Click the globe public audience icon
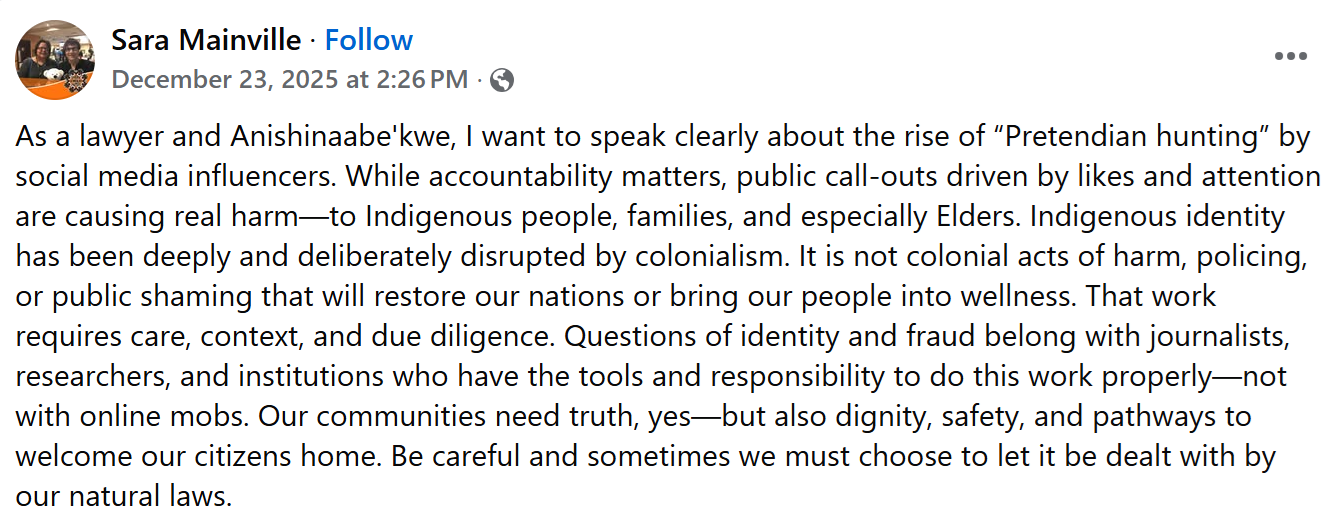Viewport: 1330px width, 519px height. pos(502,80)
